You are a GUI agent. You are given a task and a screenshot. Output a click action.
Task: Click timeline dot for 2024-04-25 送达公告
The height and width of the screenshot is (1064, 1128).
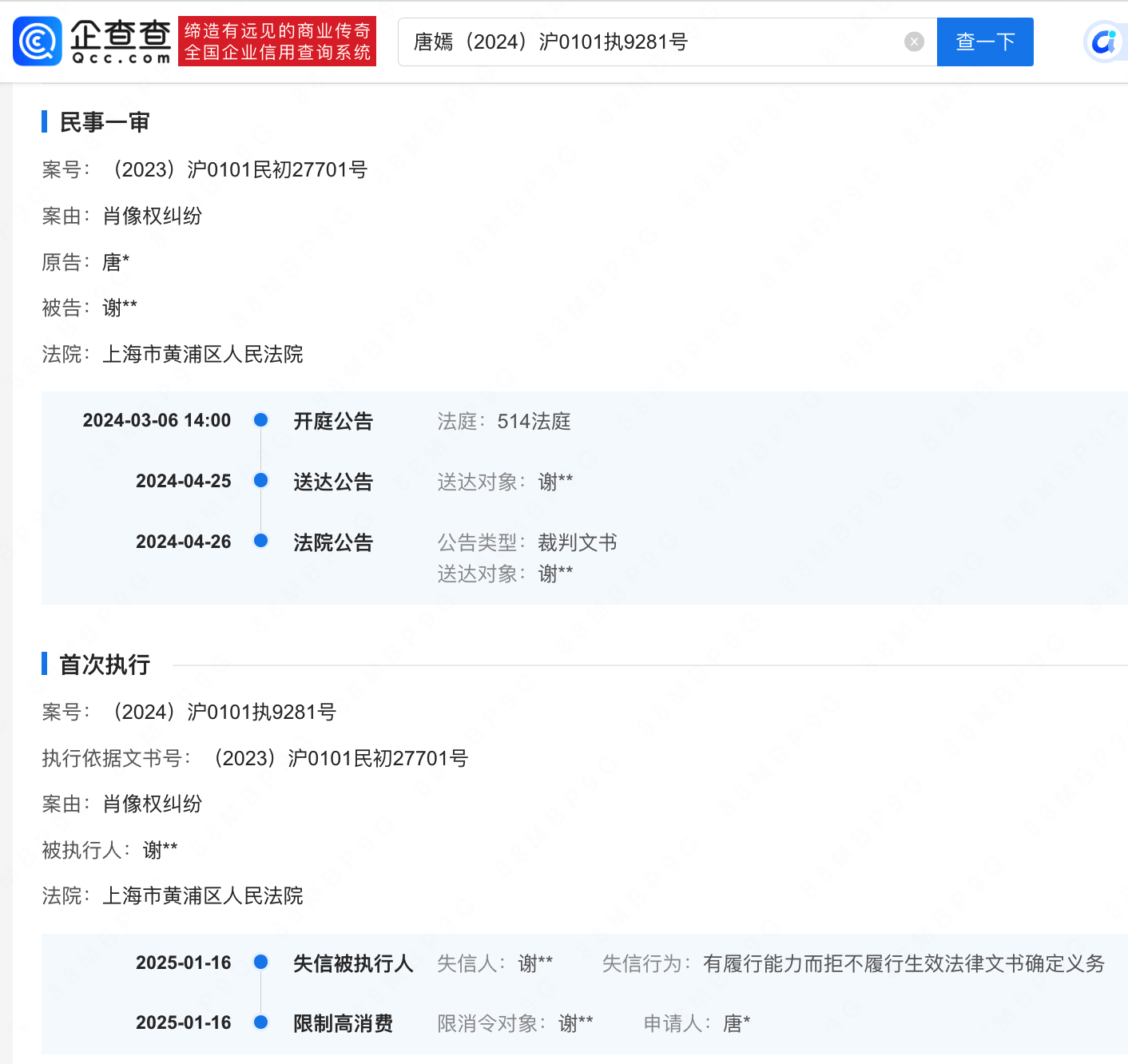[260, 480]
